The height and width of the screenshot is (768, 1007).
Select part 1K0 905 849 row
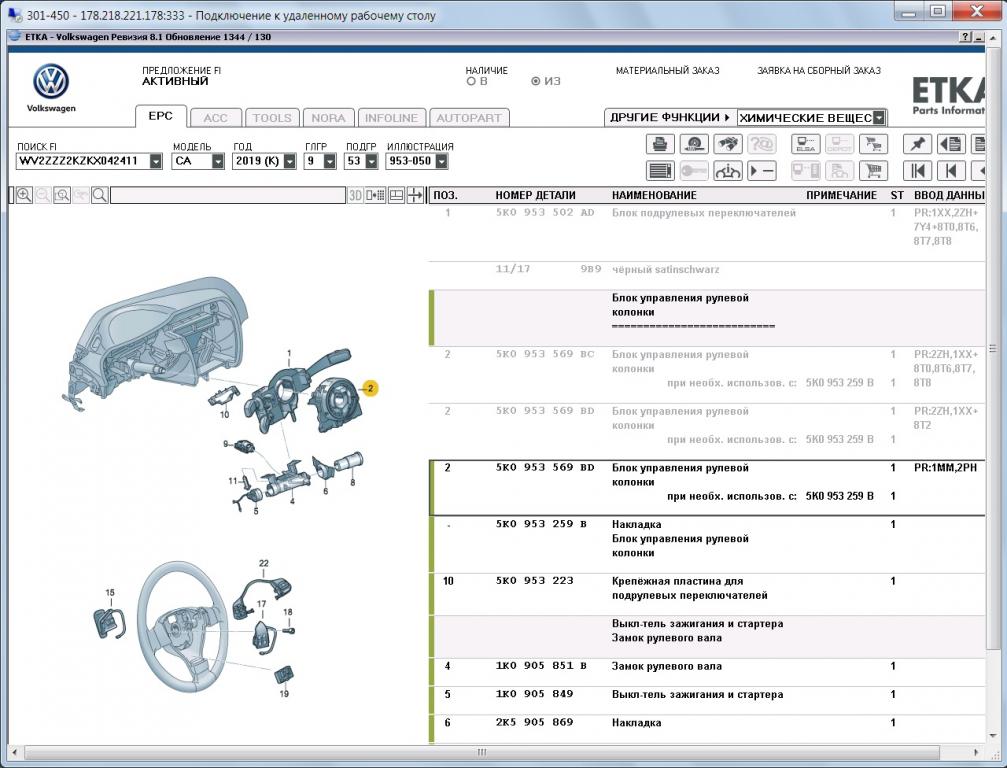point(707,701)
